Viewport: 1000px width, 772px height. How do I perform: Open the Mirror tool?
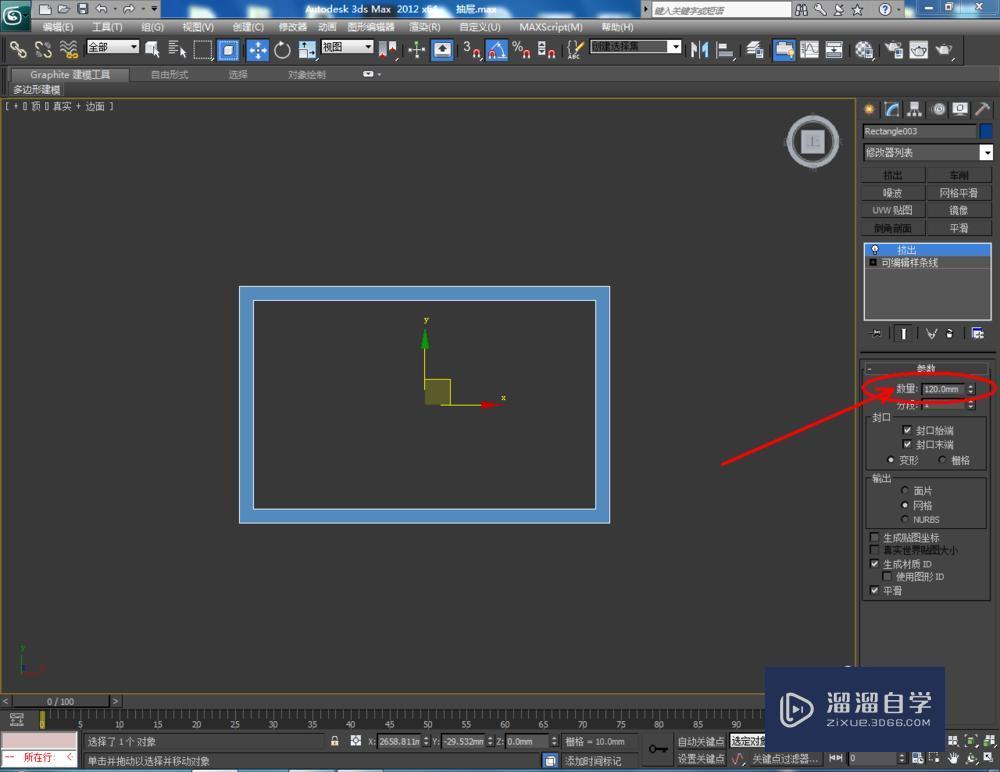(700, 46)
